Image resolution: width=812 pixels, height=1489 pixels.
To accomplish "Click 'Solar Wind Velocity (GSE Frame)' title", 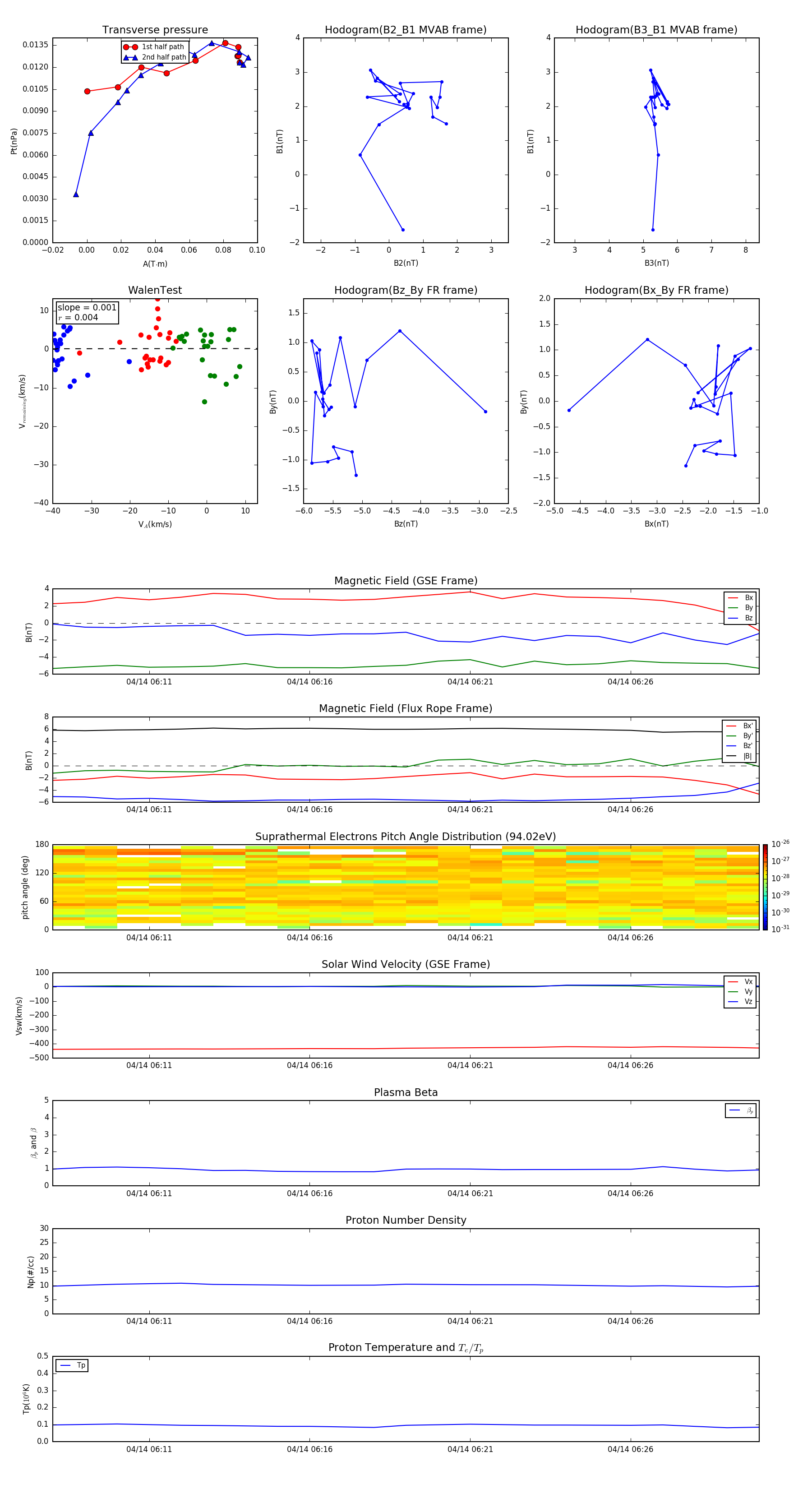I will tap(406, 964).
